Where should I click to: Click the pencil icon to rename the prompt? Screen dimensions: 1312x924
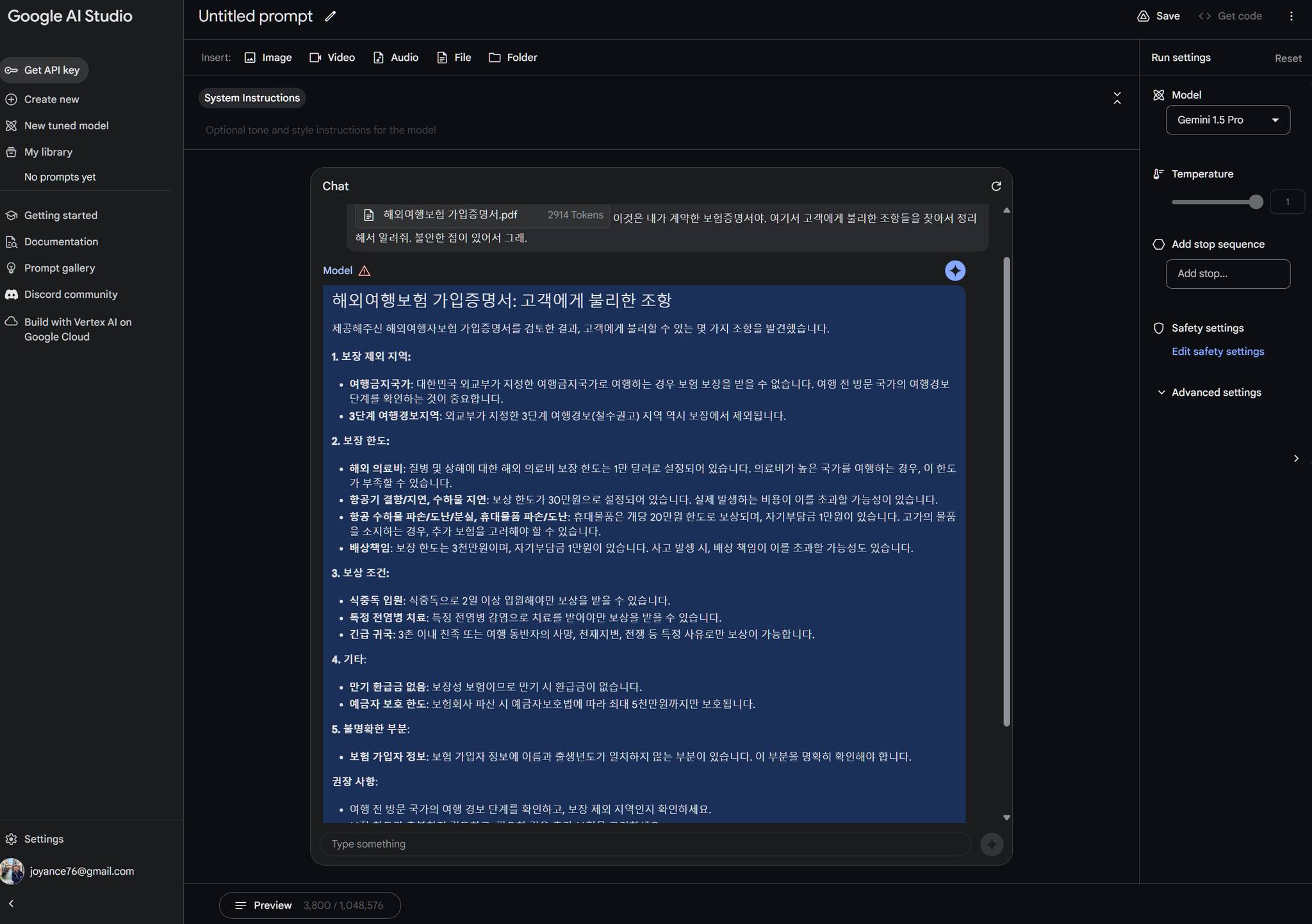(331, 17)
